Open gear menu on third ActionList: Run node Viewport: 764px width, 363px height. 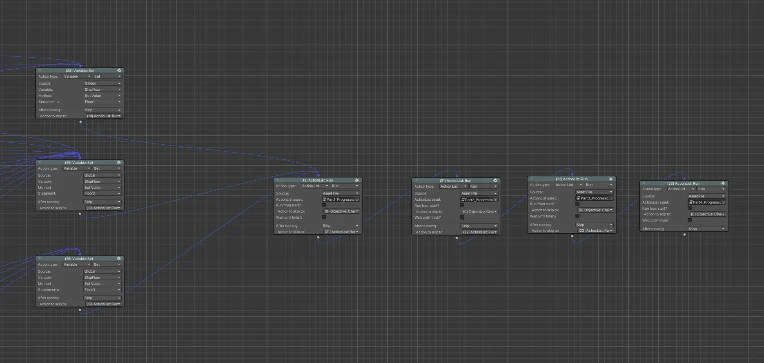(x=611, y=179)
